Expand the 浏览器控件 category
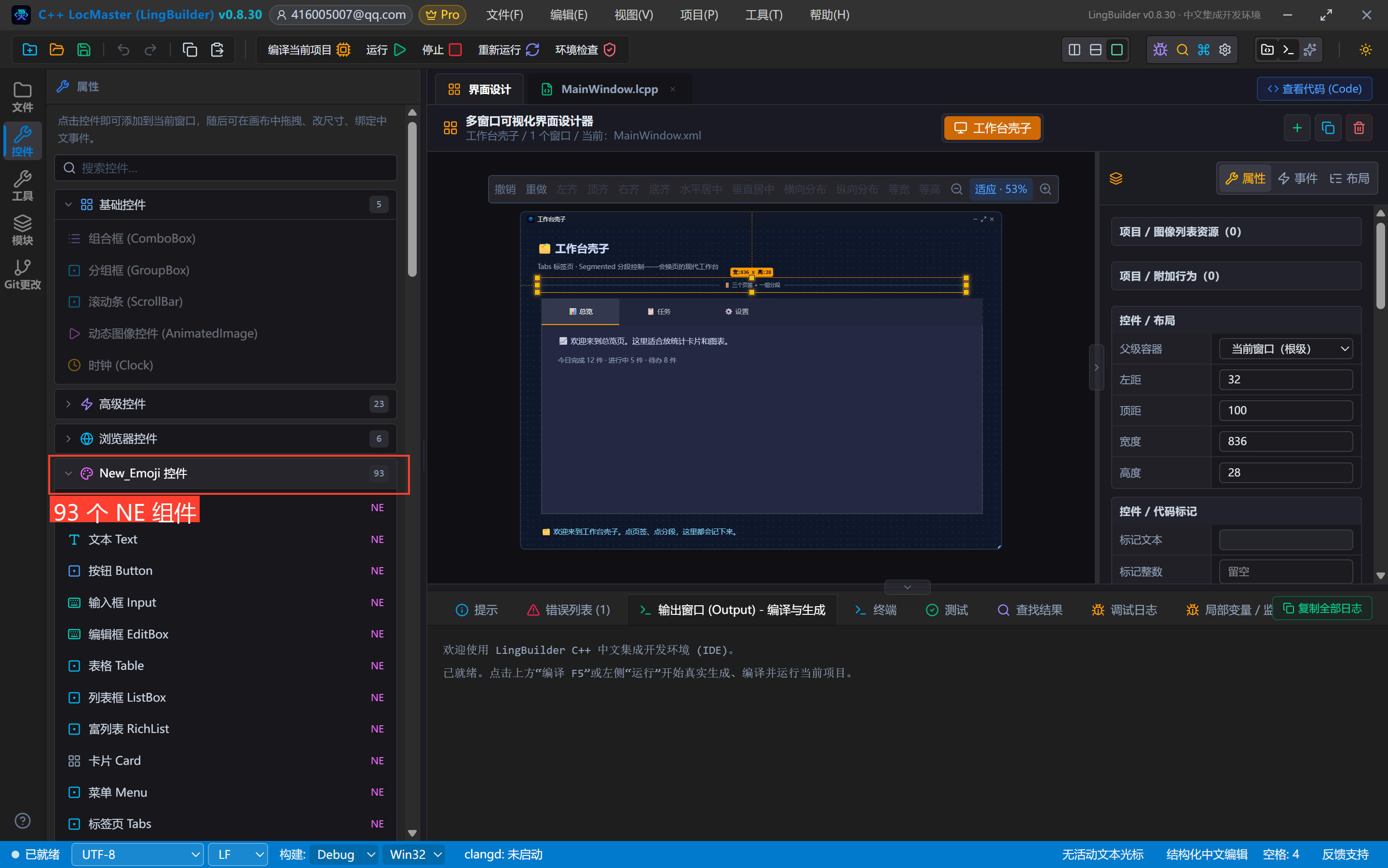 [226, 439]
